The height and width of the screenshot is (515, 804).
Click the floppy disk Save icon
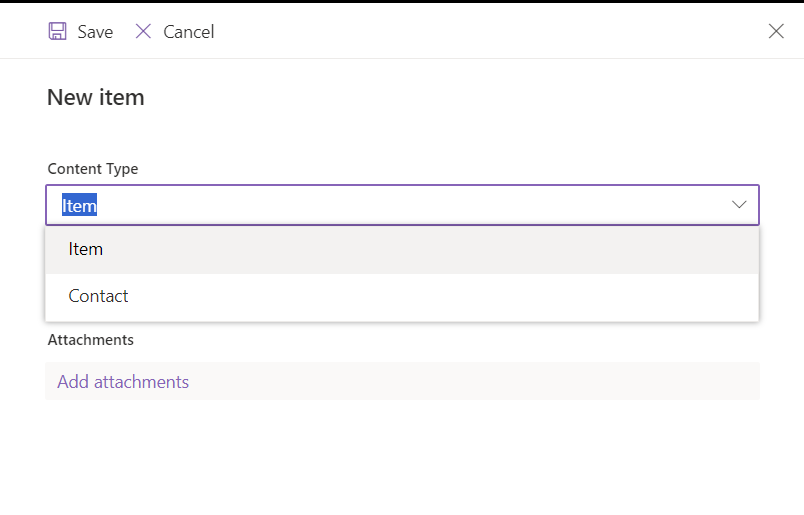[x=57, y=31]
